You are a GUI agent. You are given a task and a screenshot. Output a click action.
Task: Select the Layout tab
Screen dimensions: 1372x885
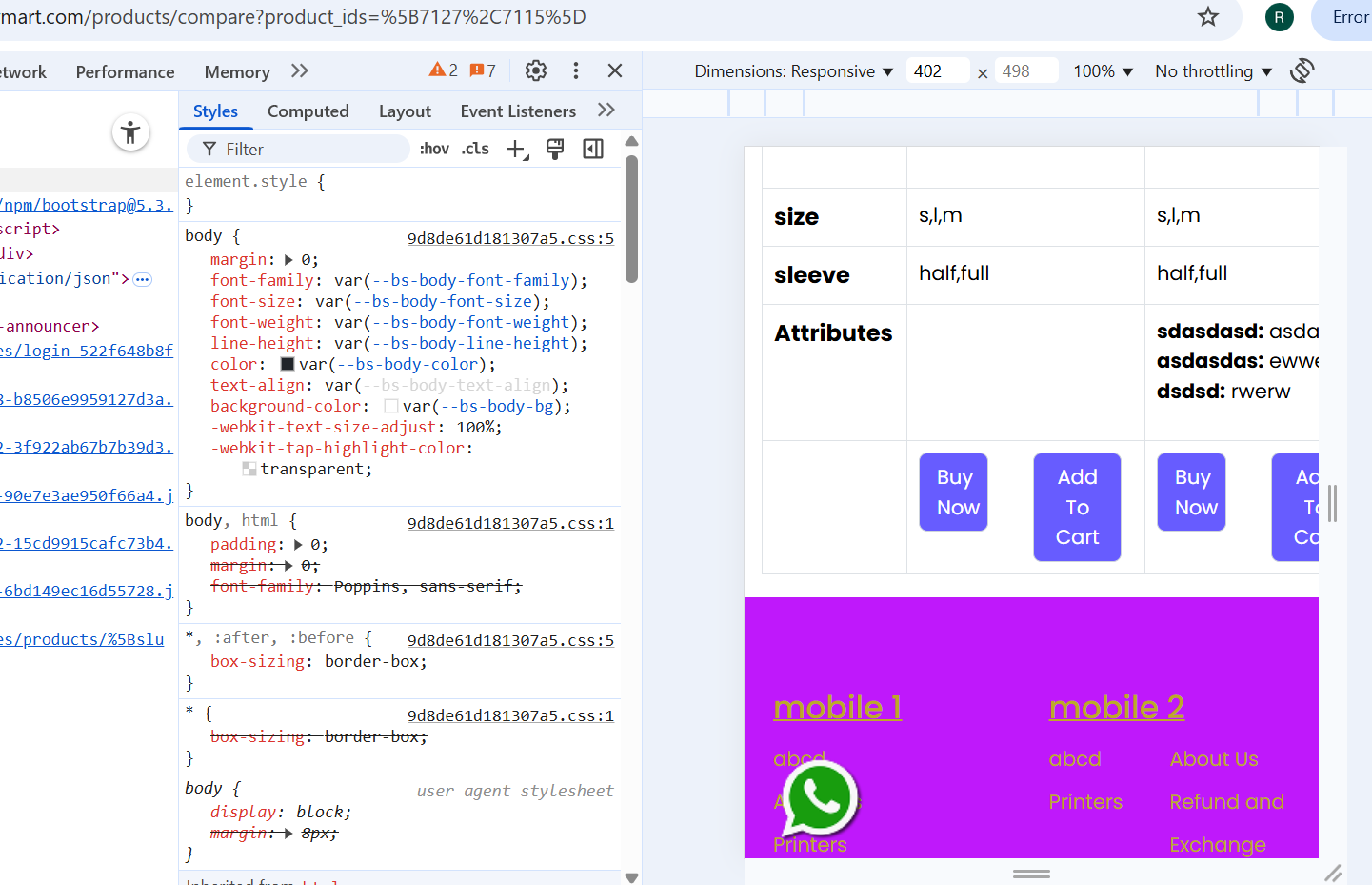405,111
